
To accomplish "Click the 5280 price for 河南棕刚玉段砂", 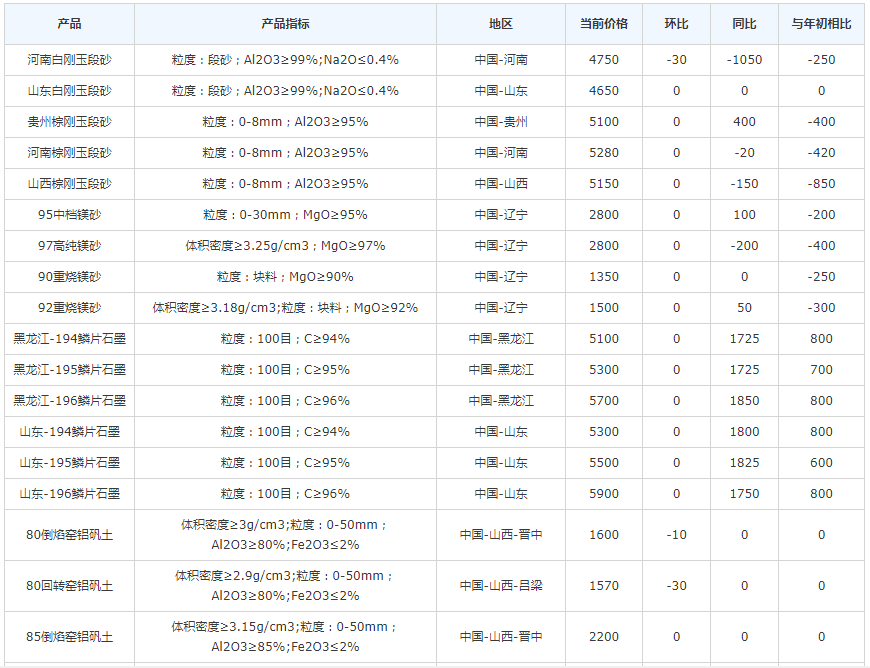I will 604,153.
